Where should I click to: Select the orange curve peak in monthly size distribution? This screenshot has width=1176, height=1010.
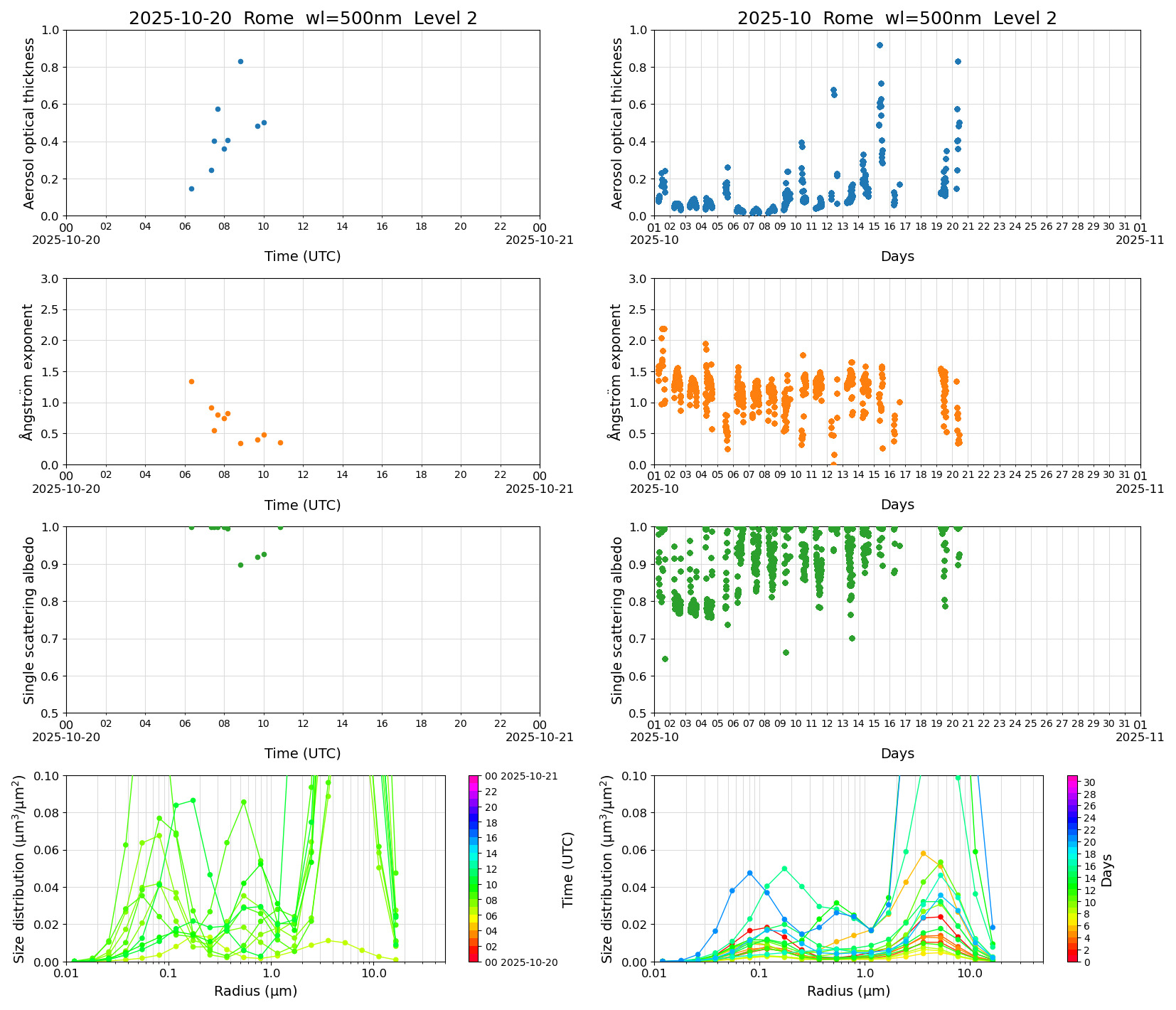(x=923, y=854)
